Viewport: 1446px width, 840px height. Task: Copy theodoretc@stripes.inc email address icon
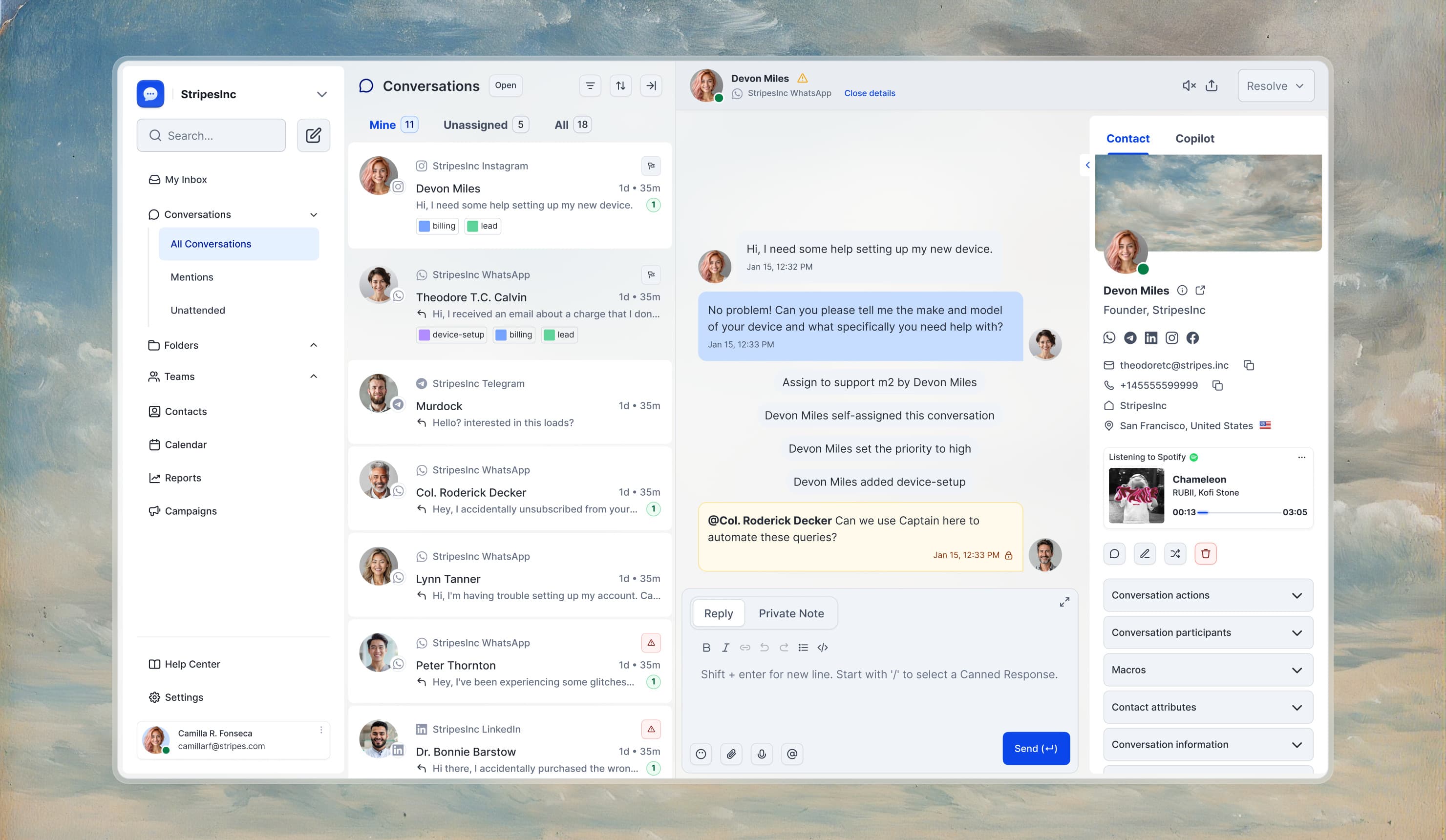coord(1249,365)
